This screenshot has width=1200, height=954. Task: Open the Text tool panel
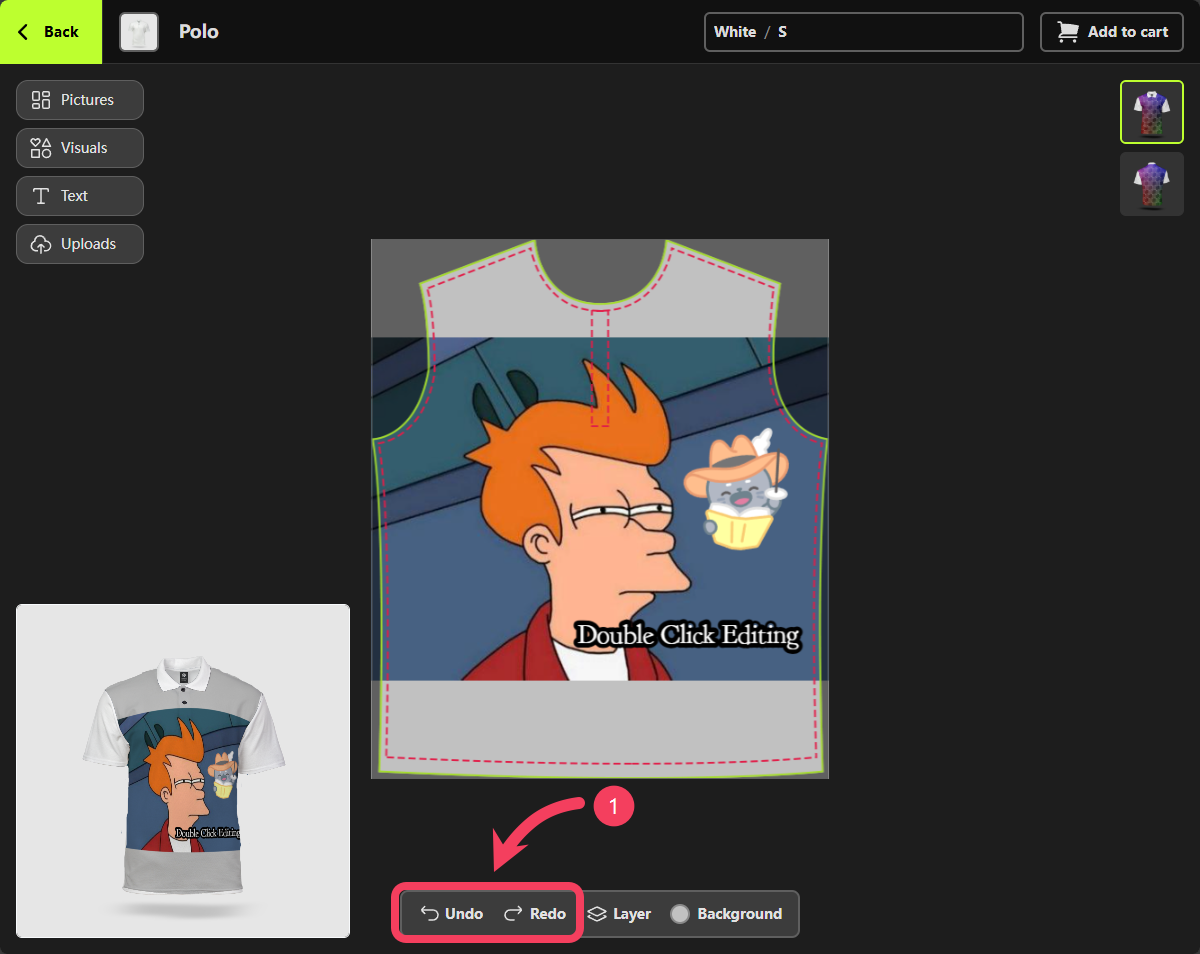click(80, 196)
